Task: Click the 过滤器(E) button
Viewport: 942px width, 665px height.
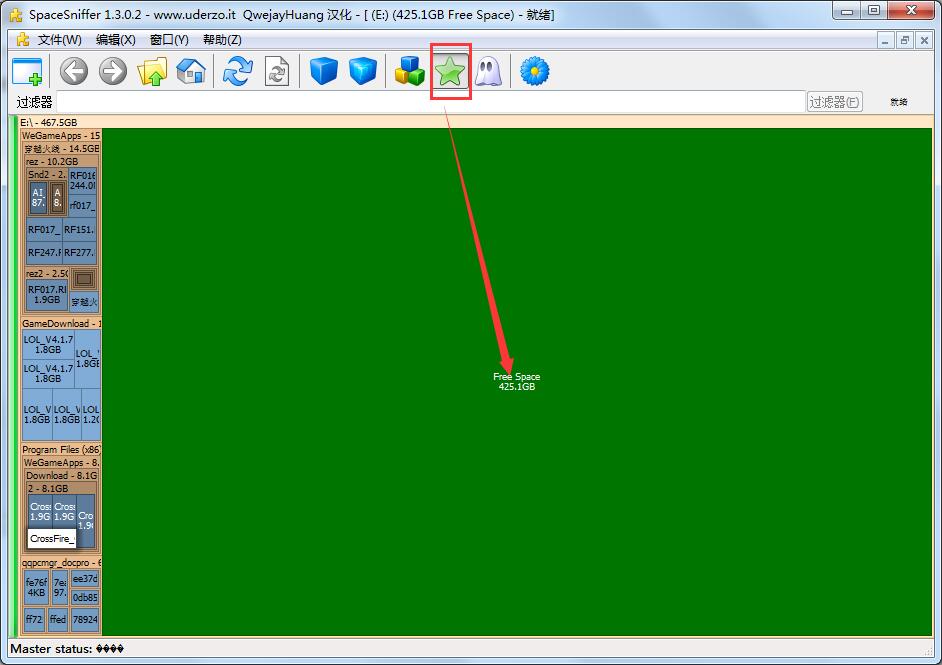Action: tap(834, 102)
